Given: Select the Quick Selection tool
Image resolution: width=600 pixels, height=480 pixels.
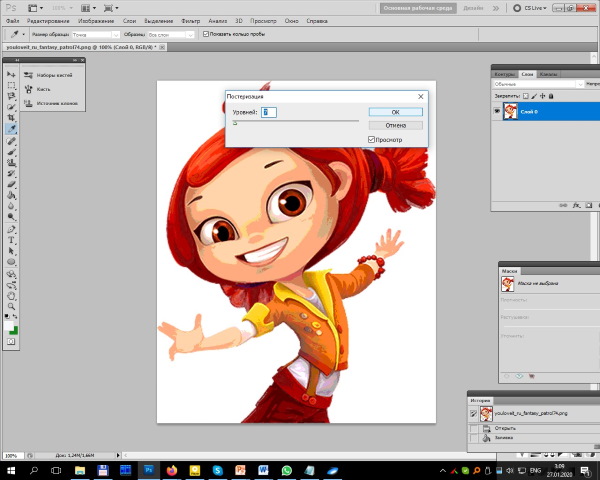Looking at the screenshot, I should point(11,107).
